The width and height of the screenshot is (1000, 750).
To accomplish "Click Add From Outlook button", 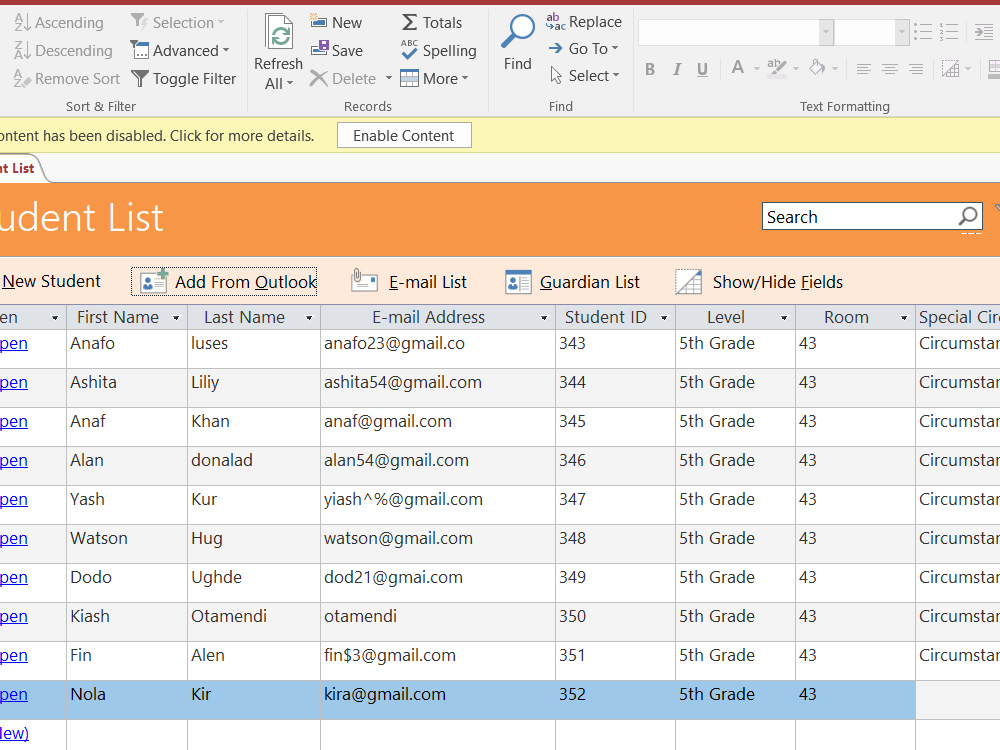I will (x=224, y=282).
